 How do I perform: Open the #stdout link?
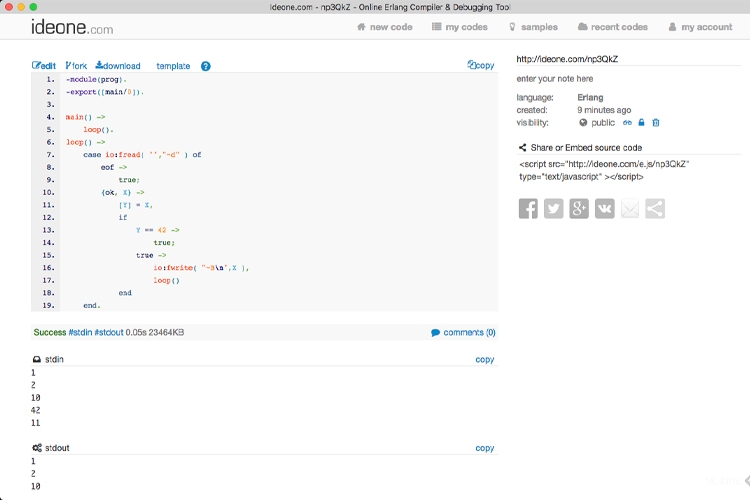tap(109, 332)
